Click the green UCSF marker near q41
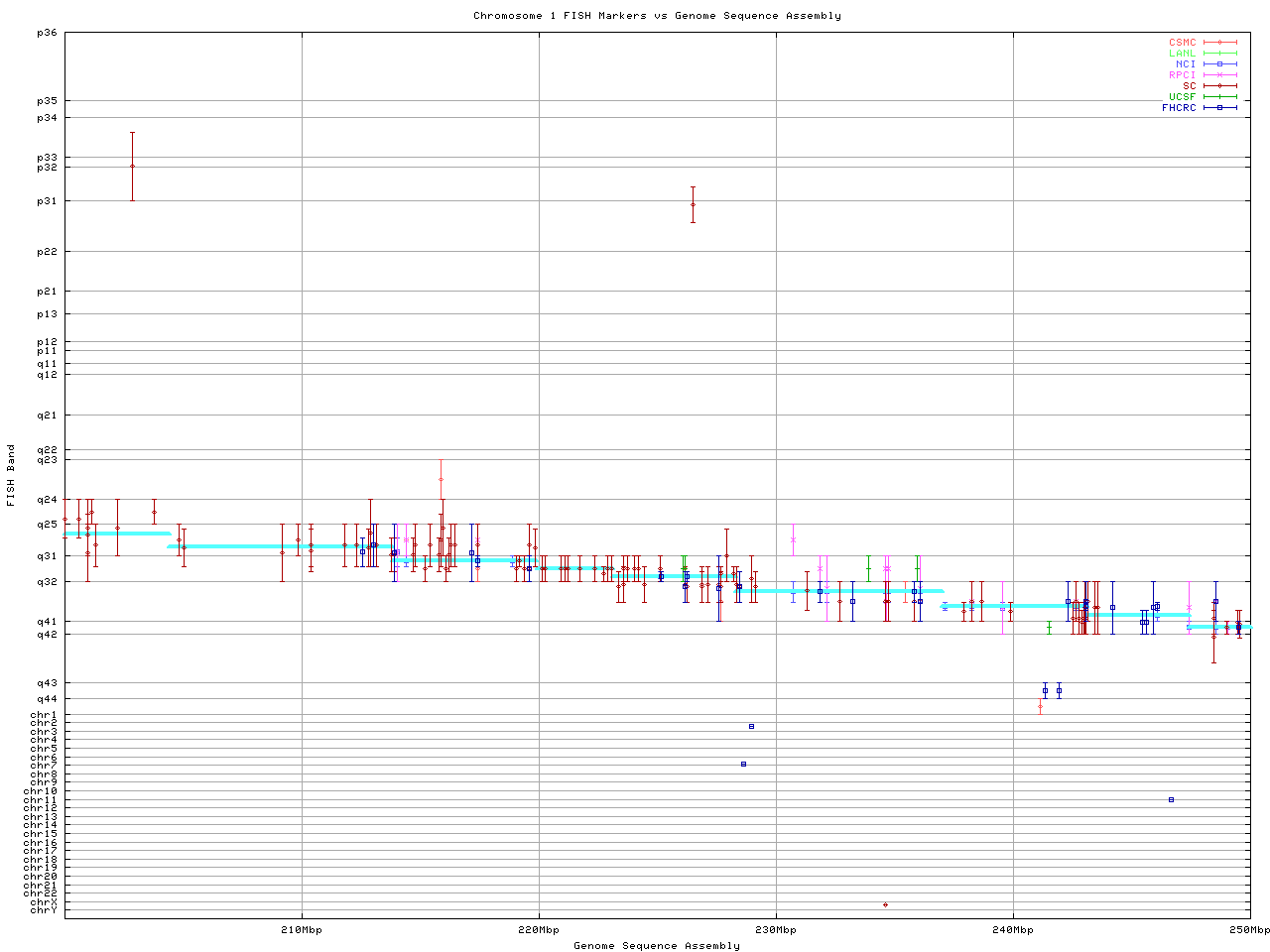This screenshot has width=1270, height=952. tap(1049, 626)
